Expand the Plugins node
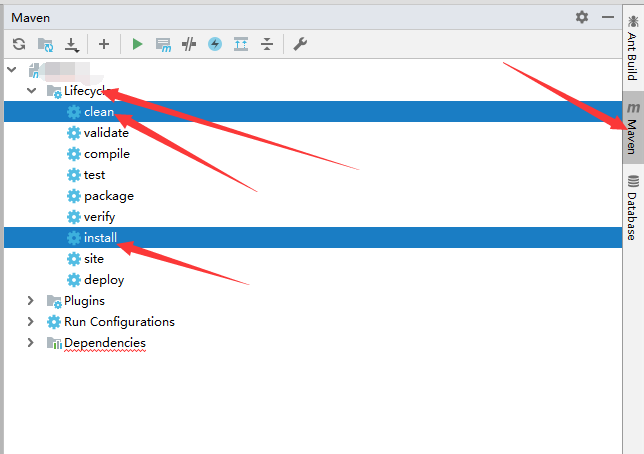This screenshot has height=454, width=644. [x=31, y=301]
